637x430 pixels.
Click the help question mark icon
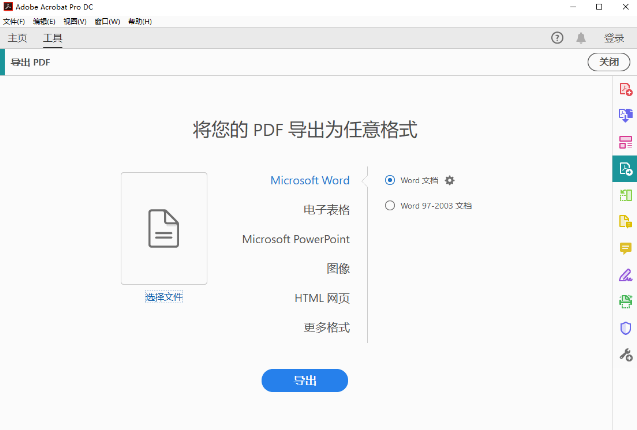tap(557, 38)
